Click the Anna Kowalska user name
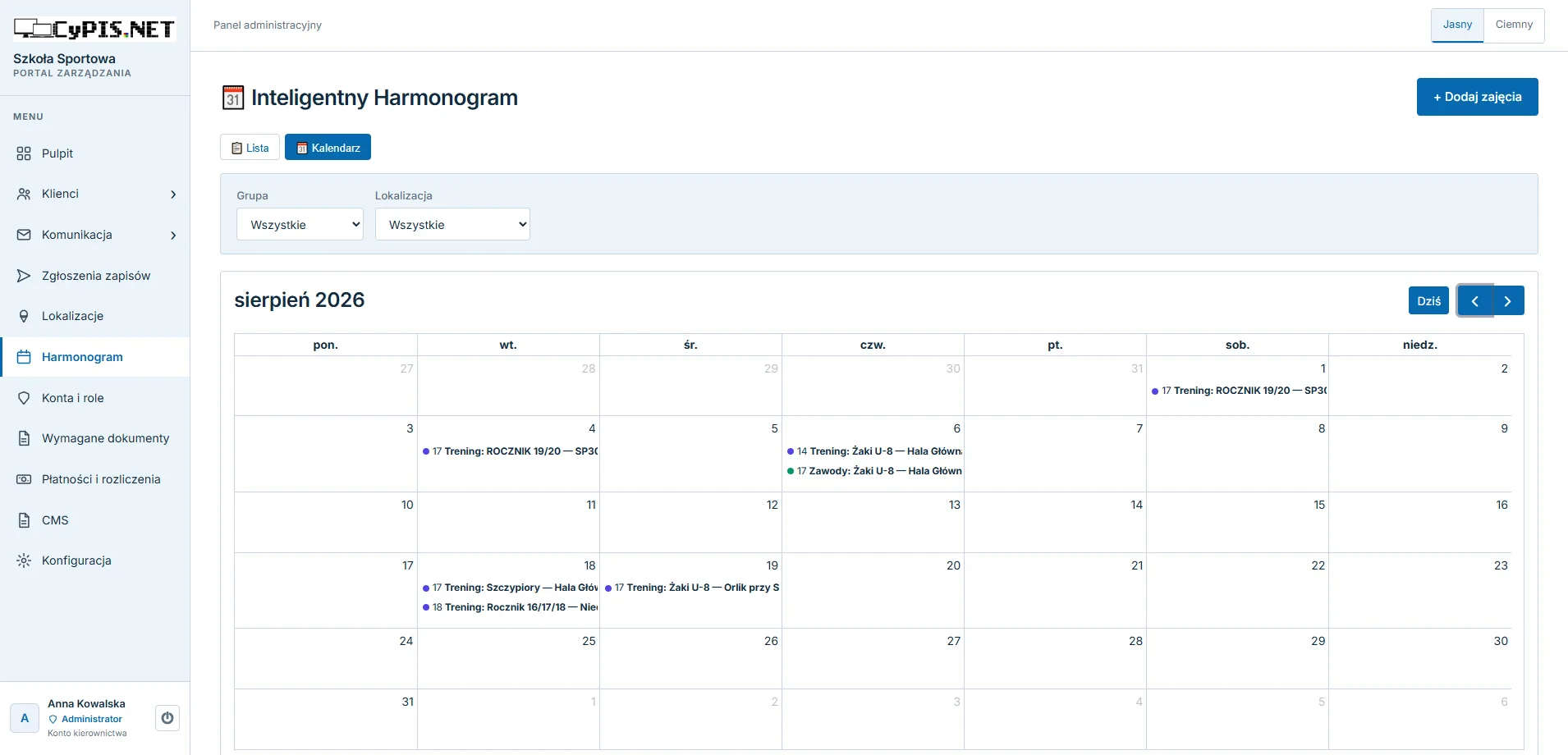This screenshot has width=1568, height=755. [x=86, y=703]
